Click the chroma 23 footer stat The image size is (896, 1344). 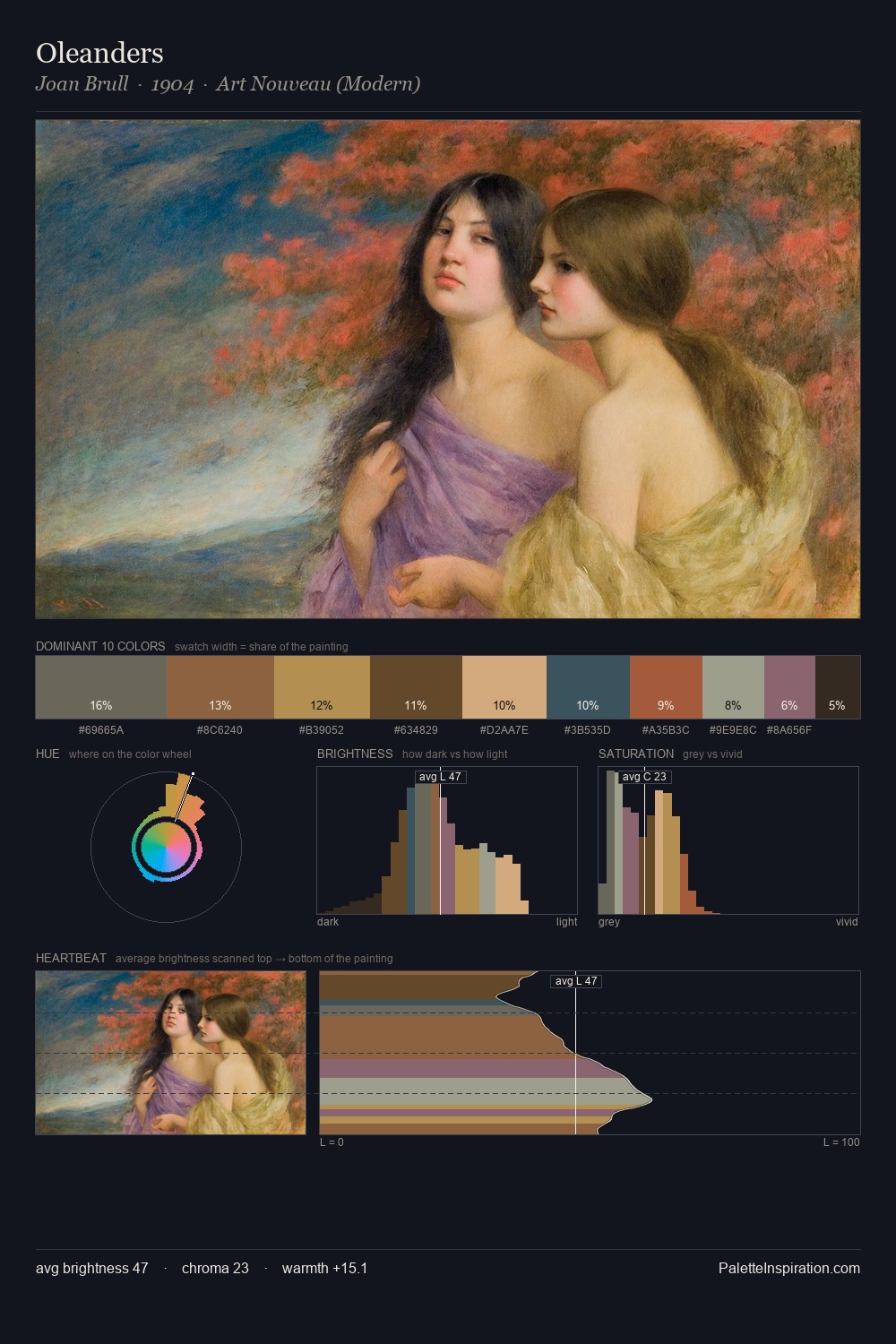coord(215,1268)
